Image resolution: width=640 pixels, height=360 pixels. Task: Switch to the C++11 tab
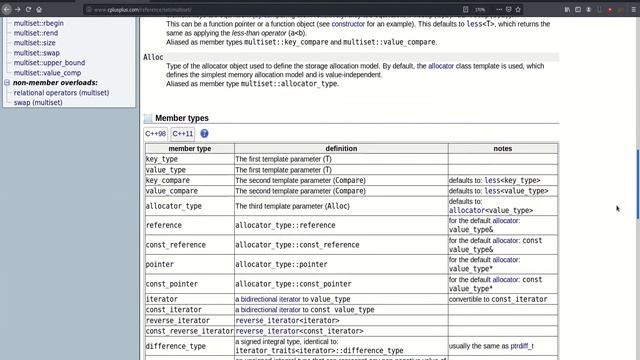coord(182,133)
